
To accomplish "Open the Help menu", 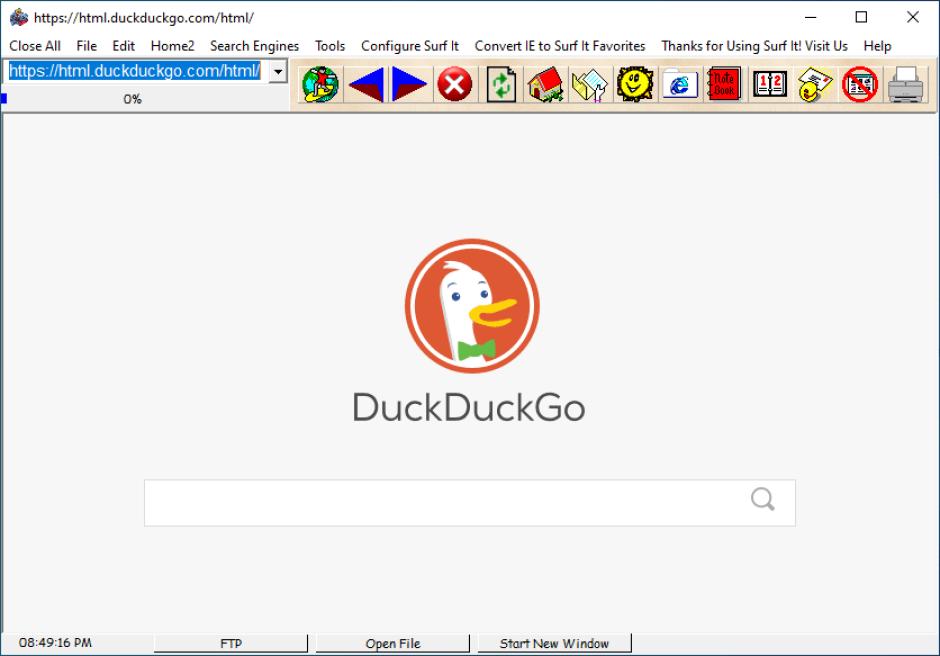I will tap(877, 46).
